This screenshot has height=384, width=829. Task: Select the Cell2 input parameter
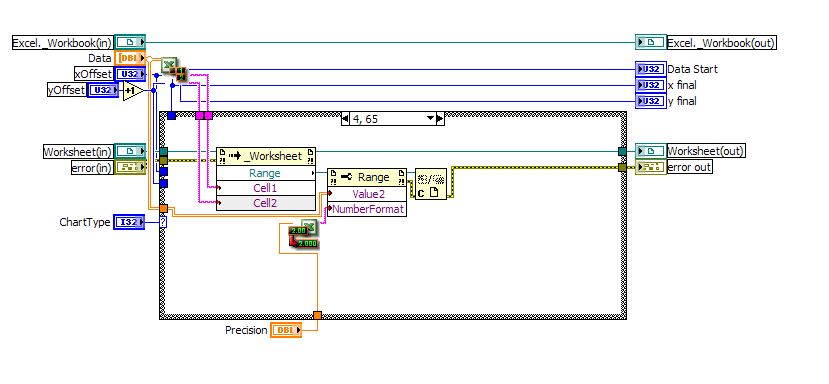click(265, 203)
